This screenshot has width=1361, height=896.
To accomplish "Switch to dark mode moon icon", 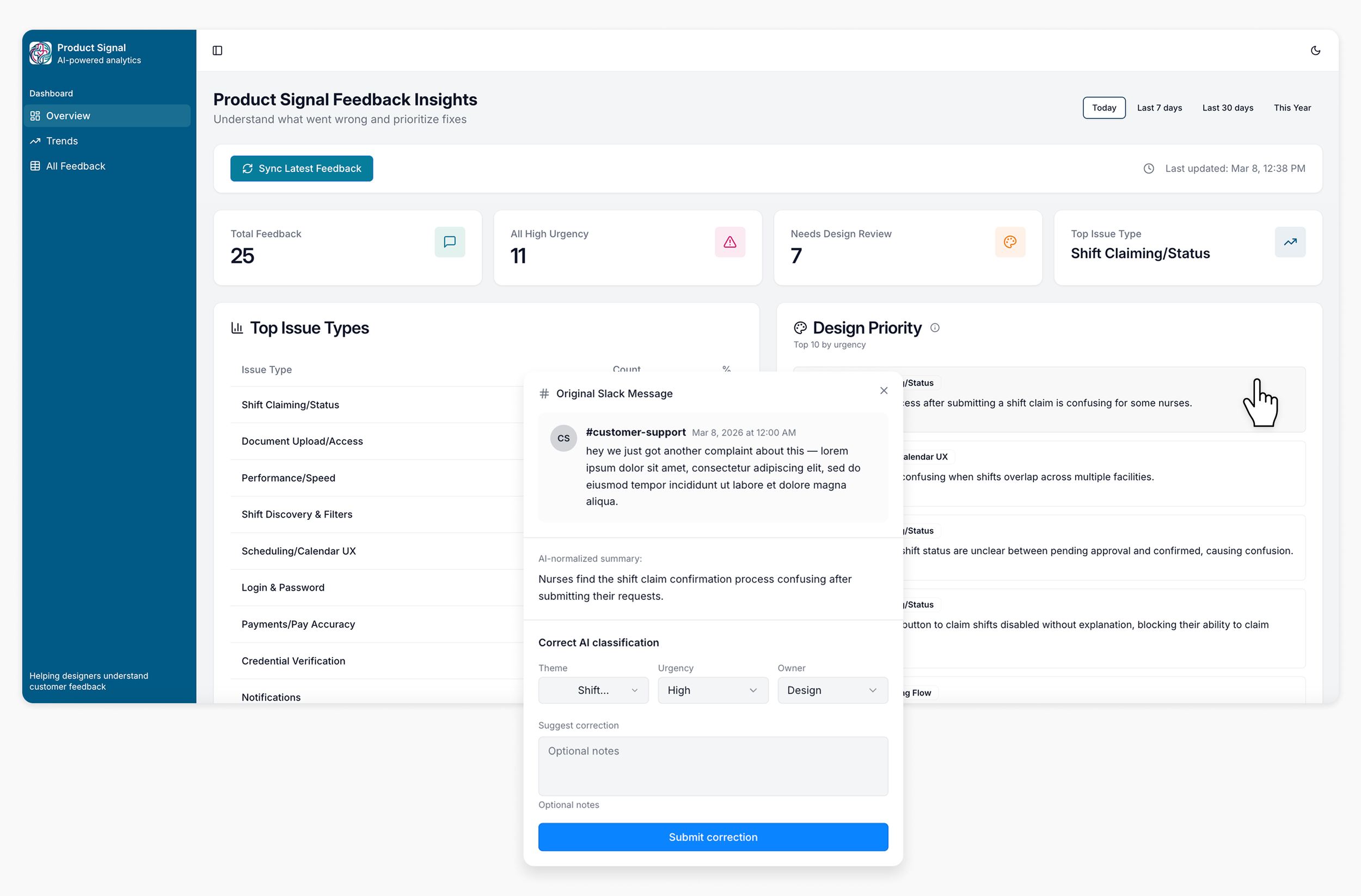I will pos(1315,51).
